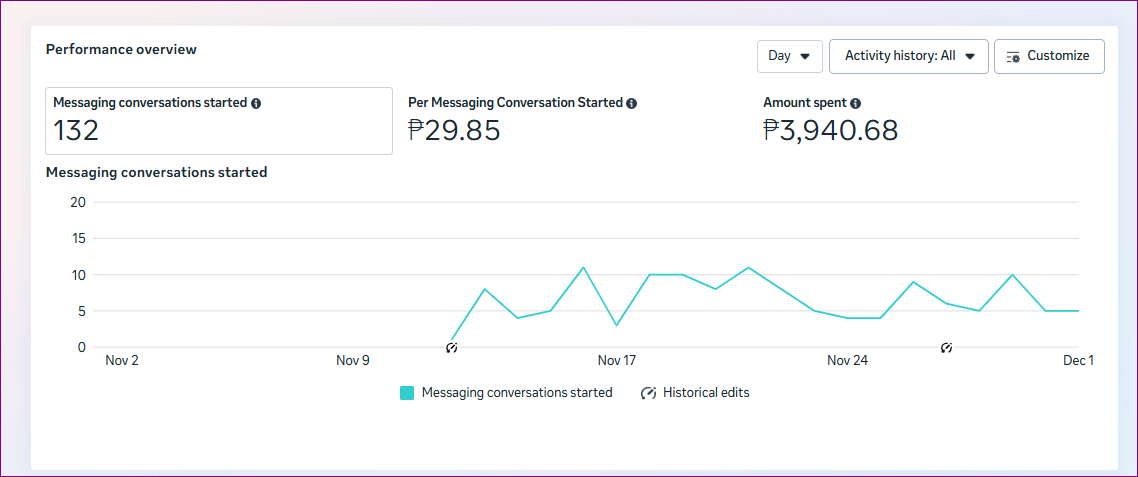Open the Day granularity dropdown
The height and width of the screenshot is (477, 1138).
click(789, 57)
